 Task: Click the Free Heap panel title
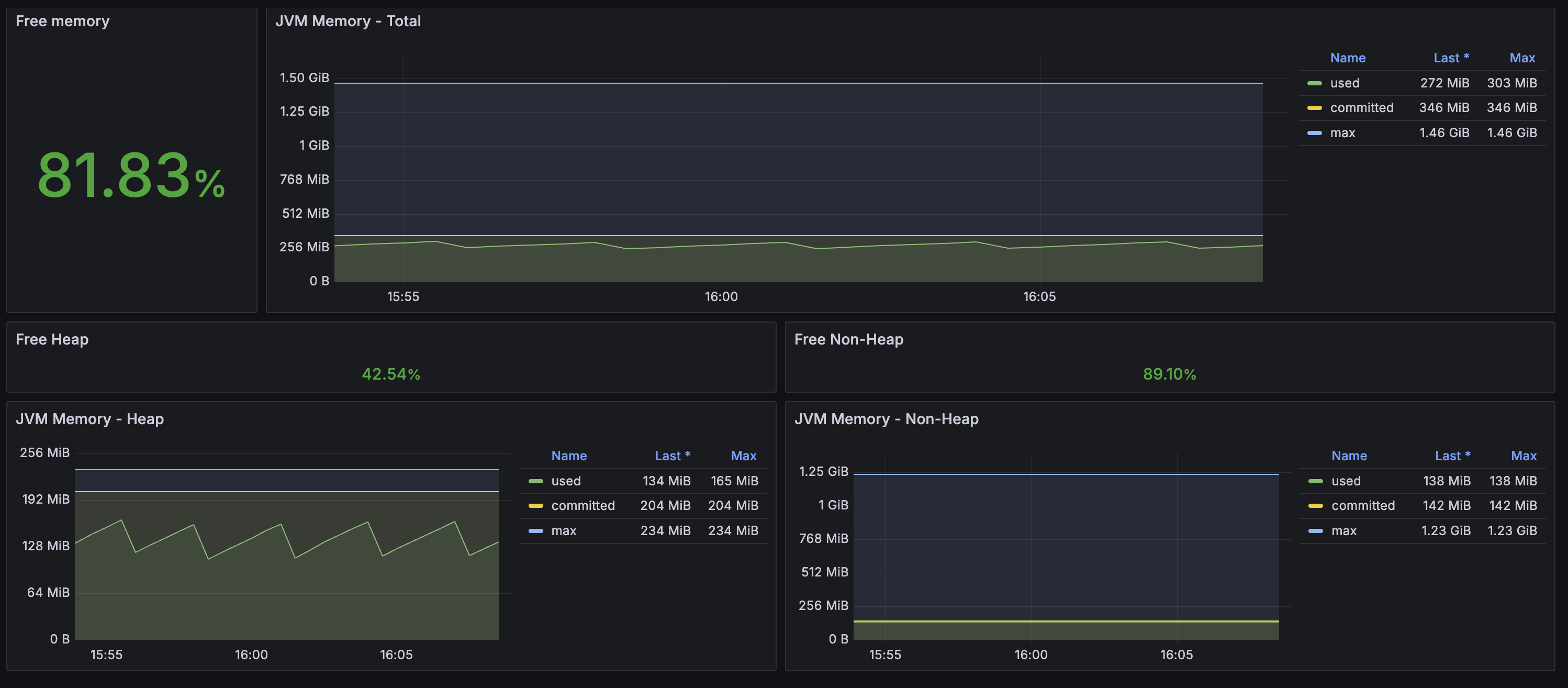(52, 339)
